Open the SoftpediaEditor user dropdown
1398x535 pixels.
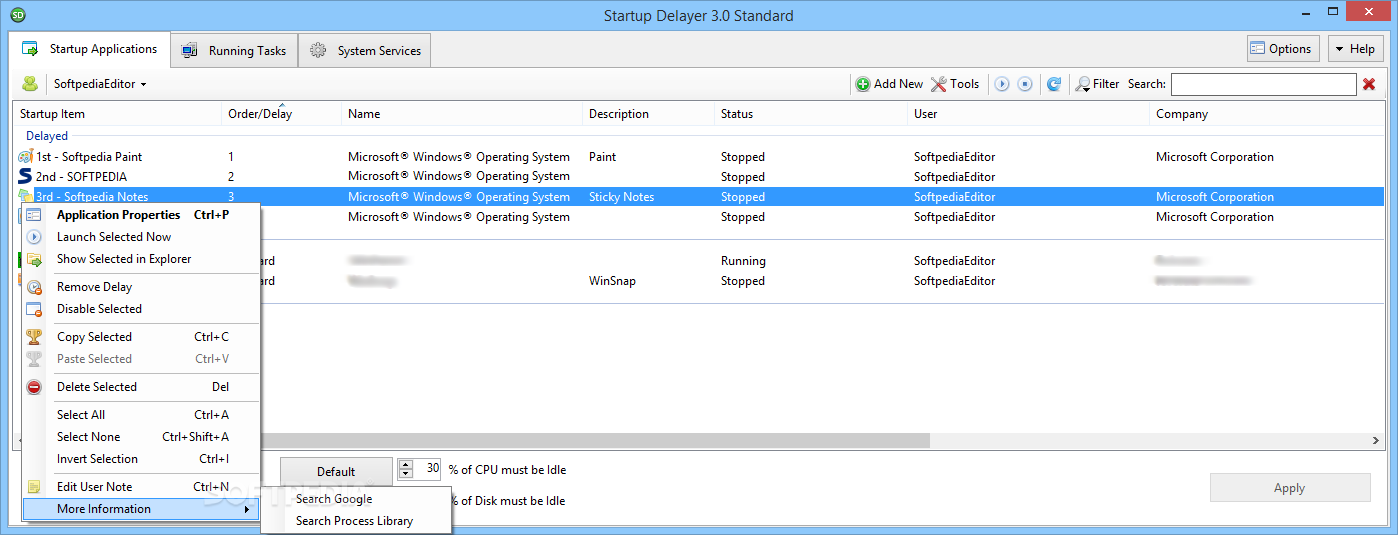pyautogui.click(x=100, y=84)
